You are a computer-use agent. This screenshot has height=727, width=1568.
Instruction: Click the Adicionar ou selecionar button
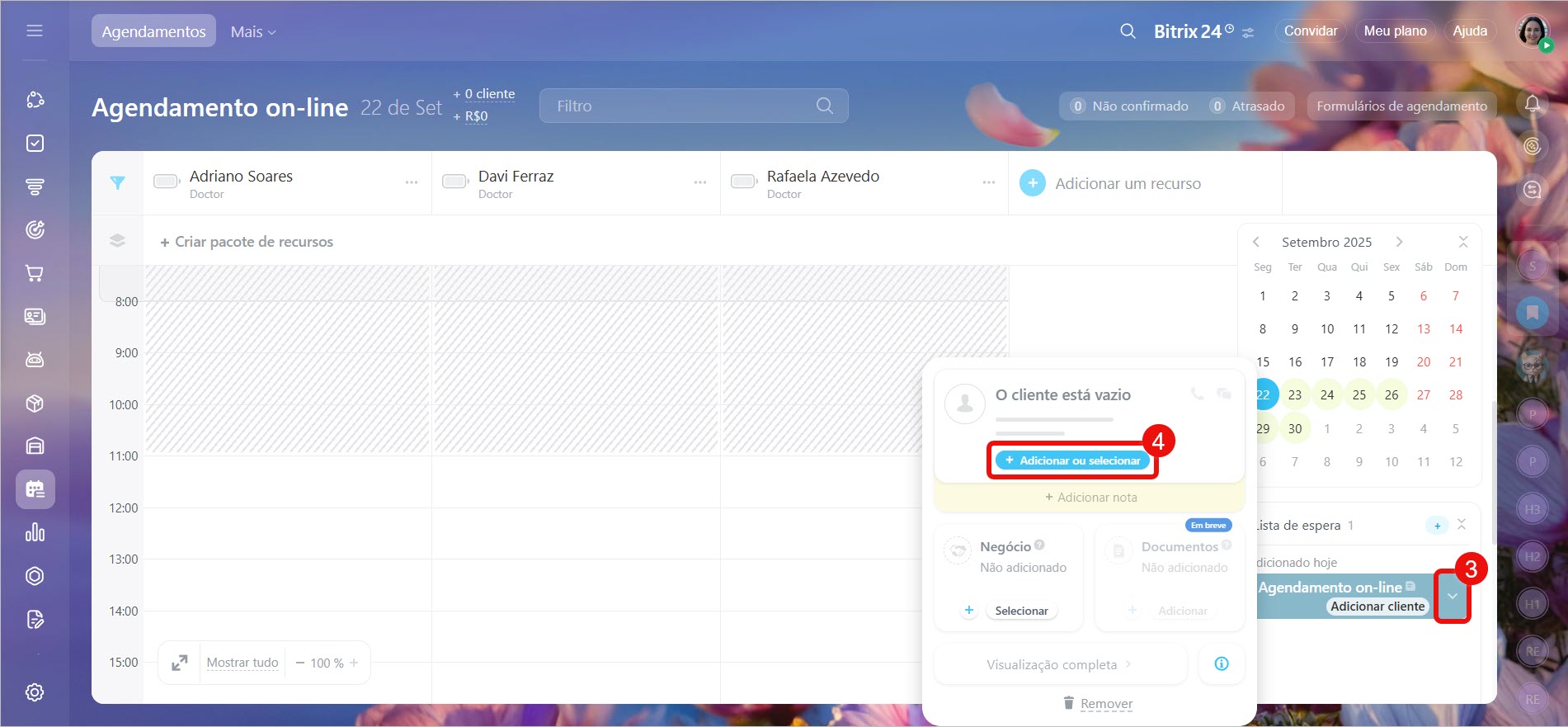1072,460
